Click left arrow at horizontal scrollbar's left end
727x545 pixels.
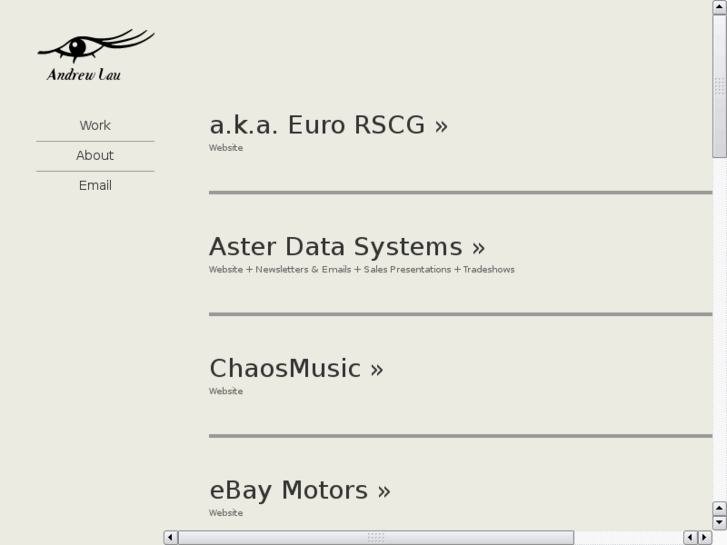click(x=170, y=537)
